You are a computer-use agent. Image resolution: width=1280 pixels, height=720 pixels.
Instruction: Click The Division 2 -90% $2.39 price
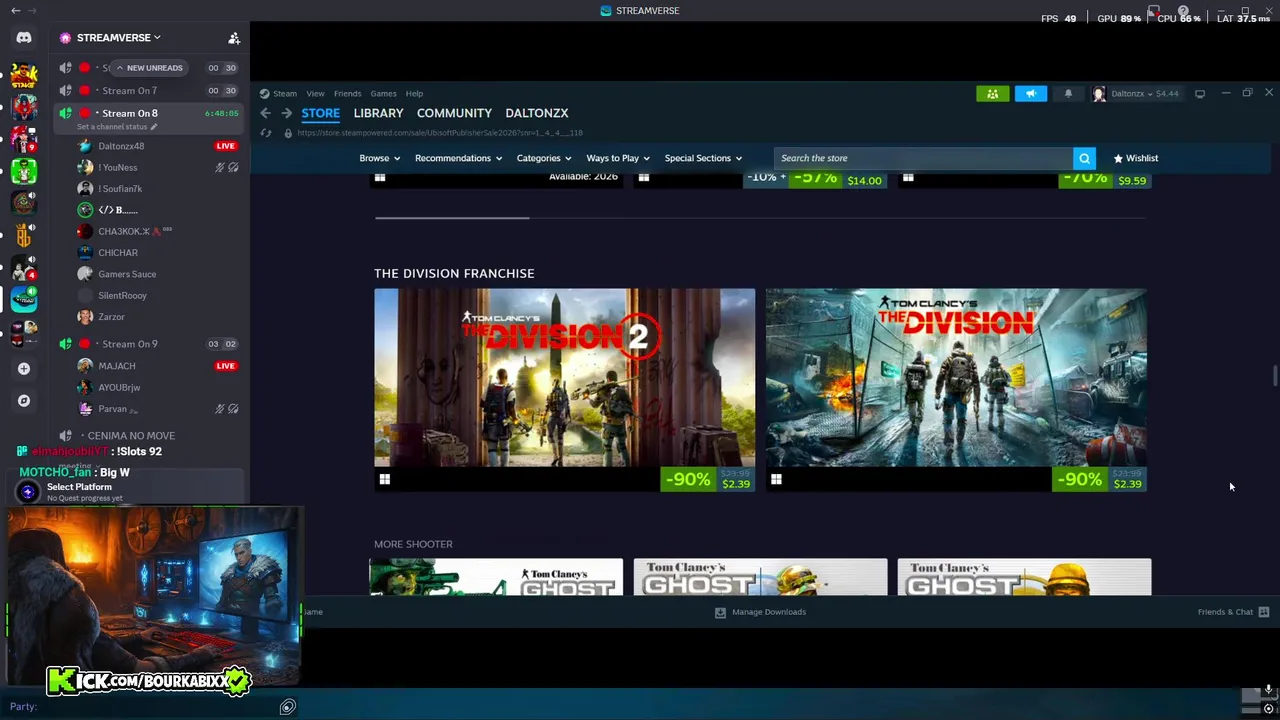[708, 479]
